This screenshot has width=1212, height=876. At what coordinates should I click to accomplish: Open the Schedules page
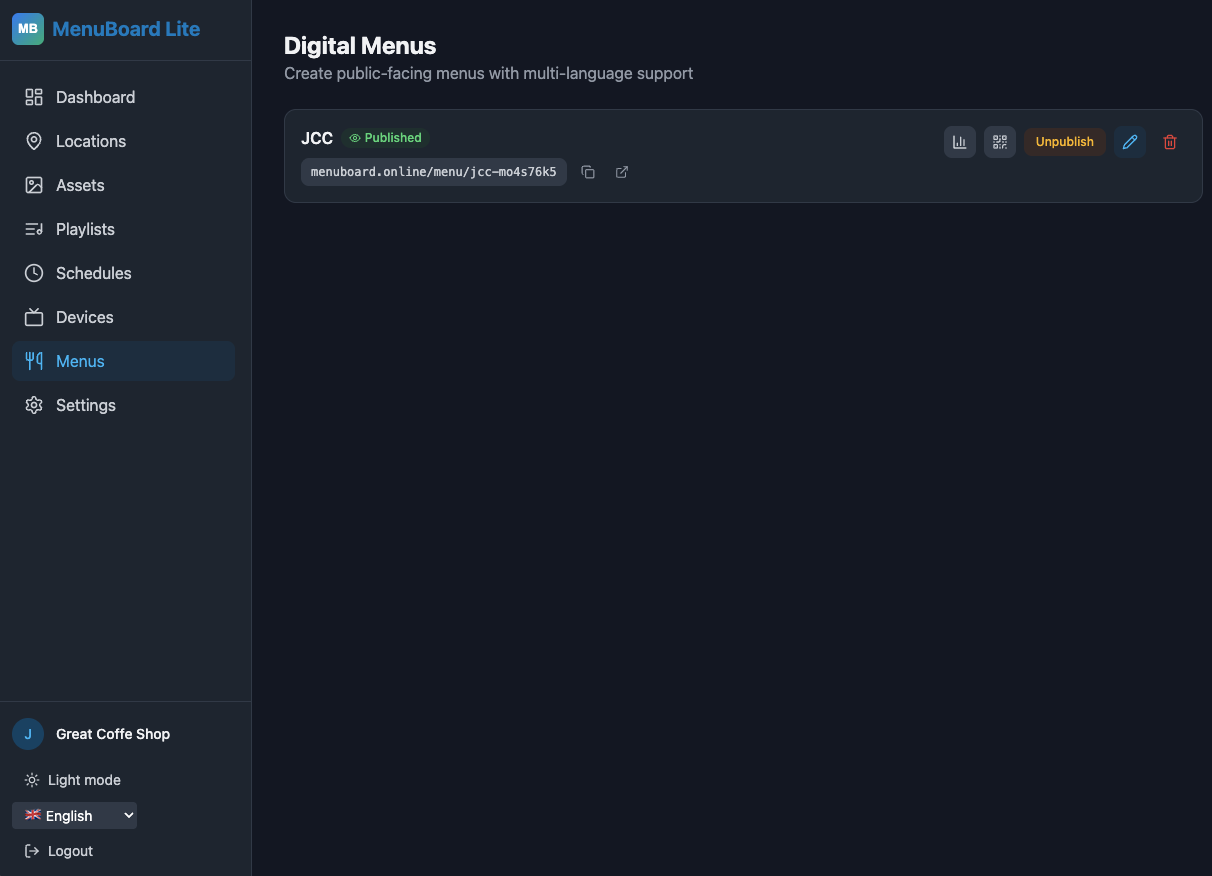pyautogui.click(x=123, y=273)
